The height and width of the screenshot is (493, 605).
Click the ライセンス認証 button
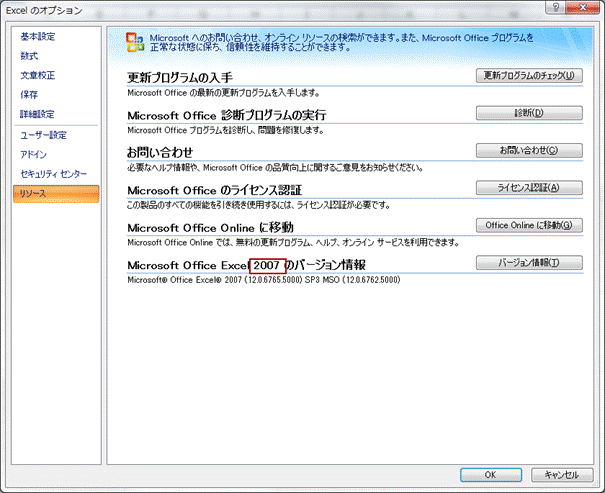[x=528, y=188]
